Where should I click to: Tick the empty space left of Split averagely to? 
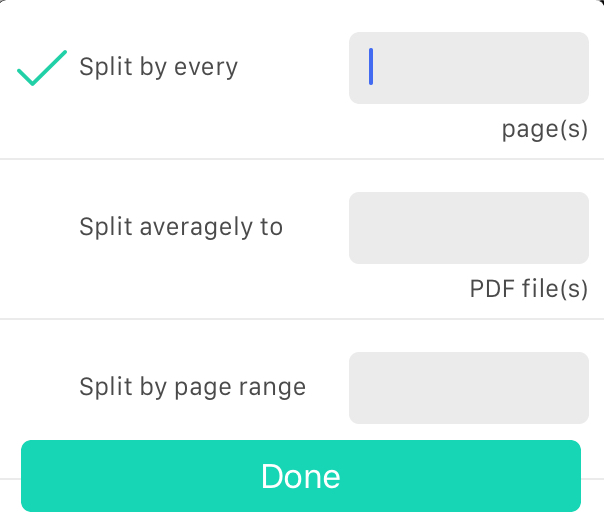(42, 228)
